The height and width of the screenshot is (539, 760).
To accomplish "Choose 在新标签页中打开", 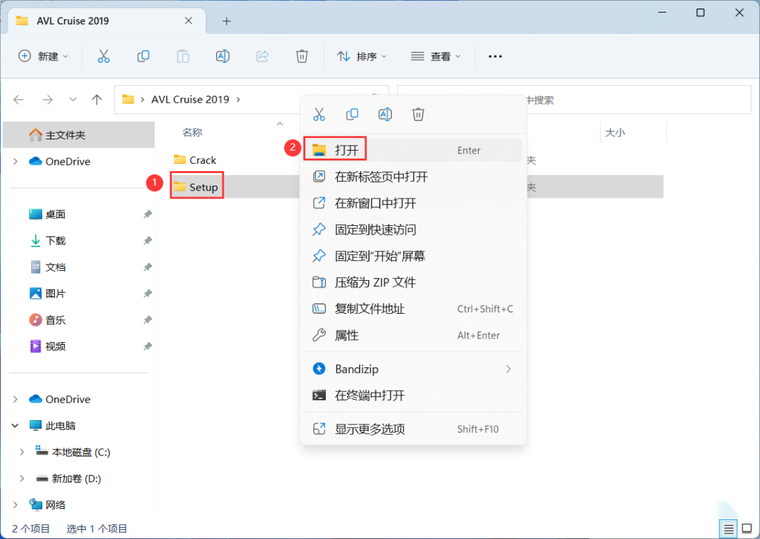I will [x=413, y=176].
